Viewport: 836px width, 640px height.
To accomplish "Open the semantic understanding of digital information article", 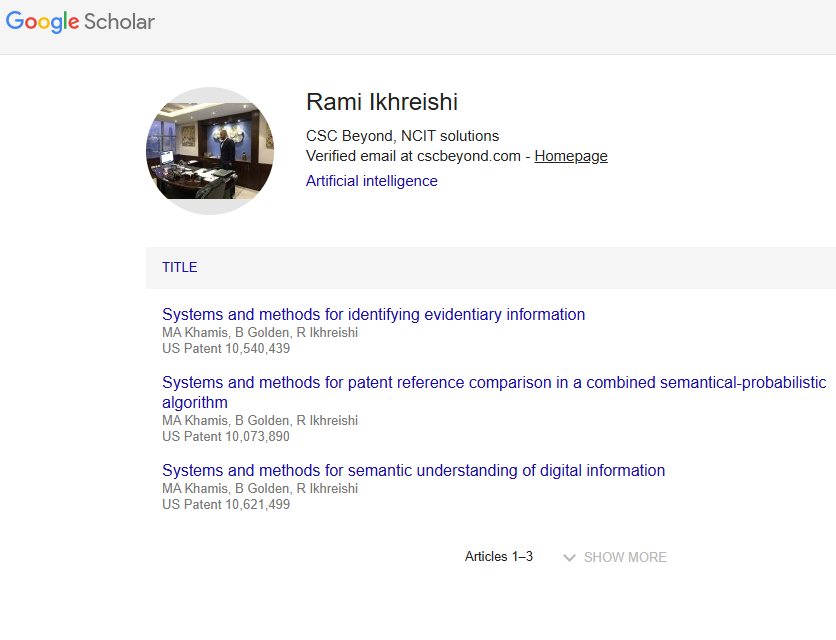I will (413, 470).
